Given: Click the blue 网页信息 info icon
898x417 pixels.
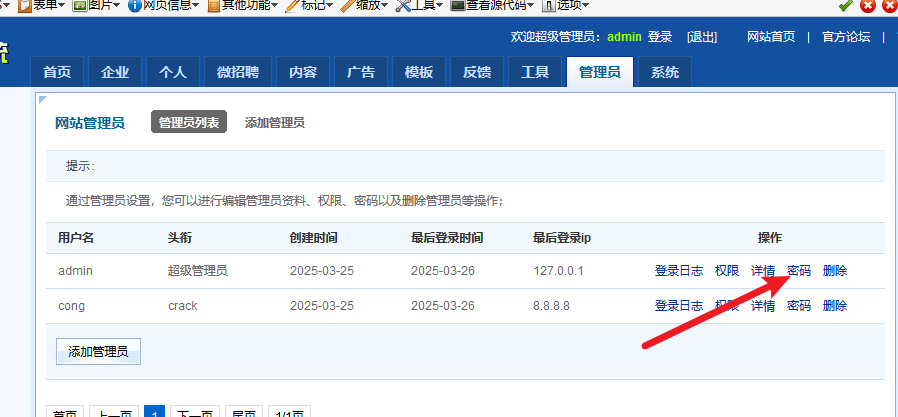Looking at the screenshot, I should 134,5.
